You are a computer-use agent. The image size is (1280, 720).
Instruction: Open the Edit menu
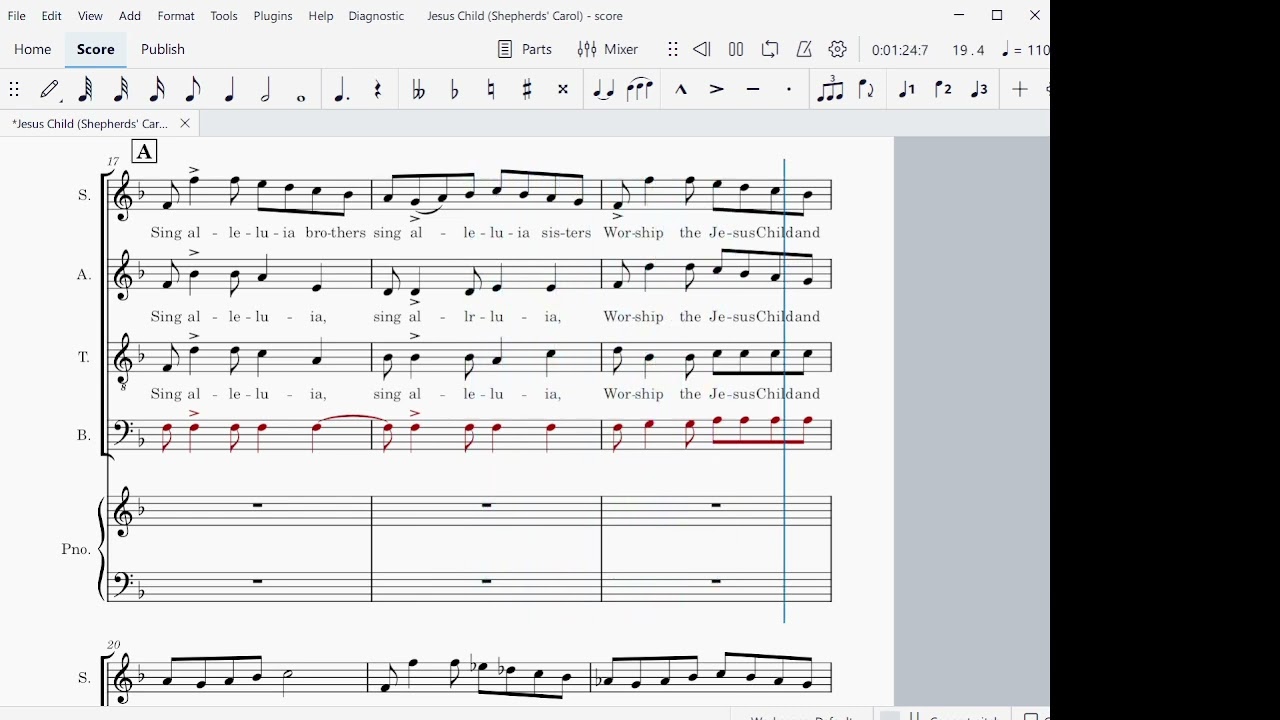click(52, 16)
